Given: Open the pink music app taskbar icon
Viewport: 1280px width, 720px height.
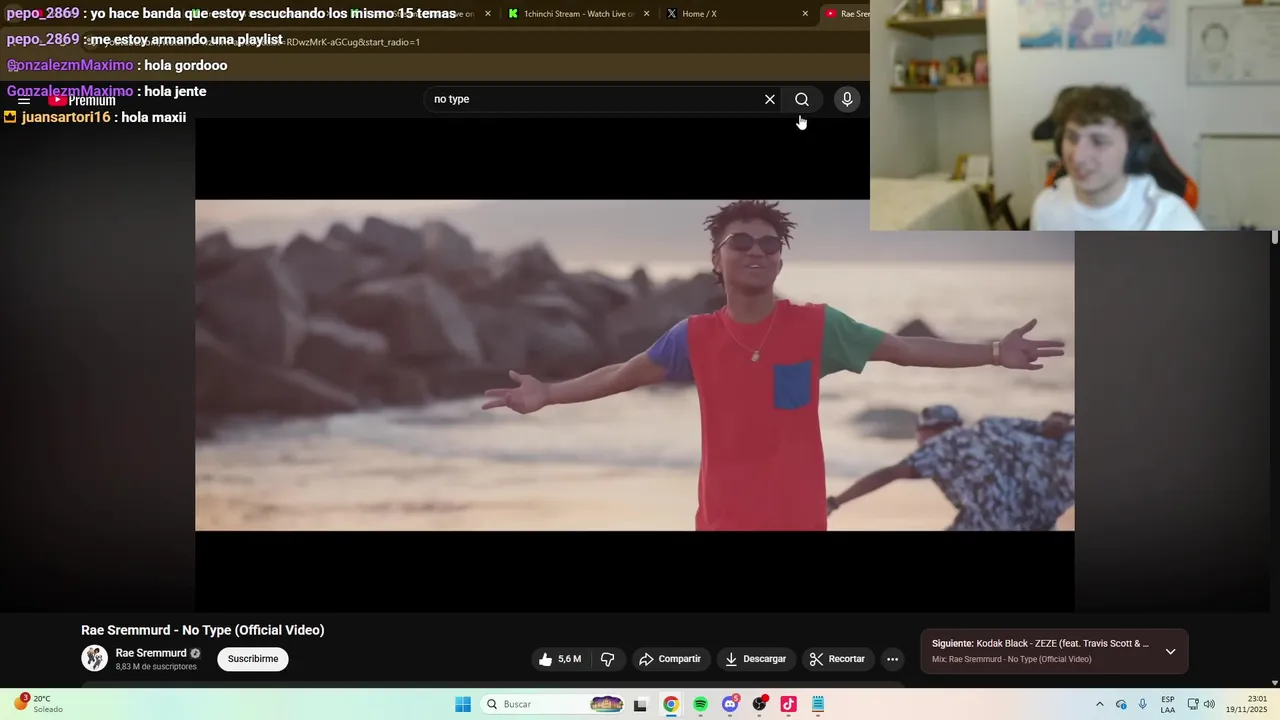Looking at the screenshot, I should pyautogui.click(x=789, y=704).
